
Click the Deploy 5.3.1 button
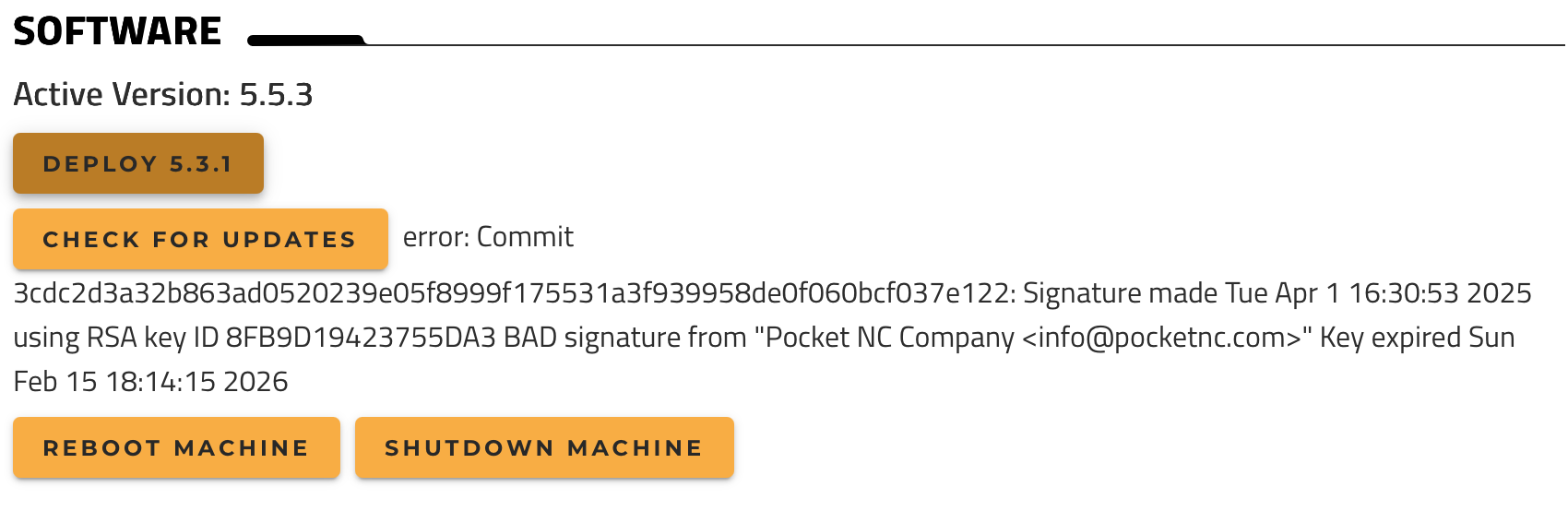(x=138, y=163)
